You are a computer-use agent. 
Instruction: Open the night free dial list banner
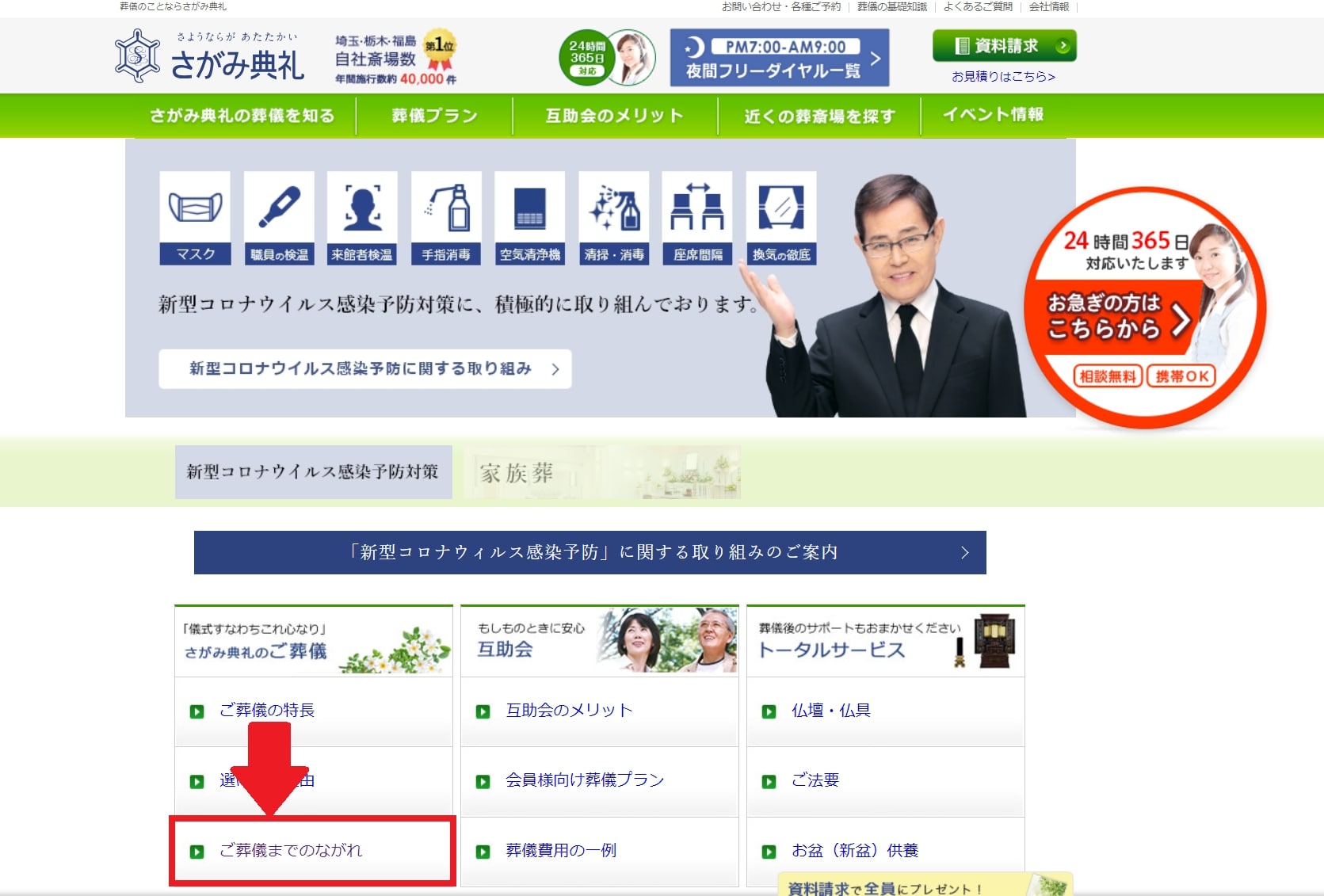click(779, 58)
